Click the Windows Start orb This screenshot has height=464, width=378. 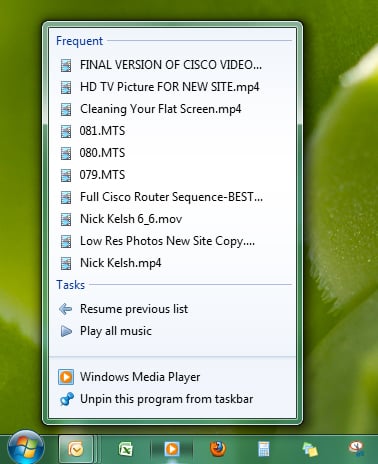click(x=26, y=448)
